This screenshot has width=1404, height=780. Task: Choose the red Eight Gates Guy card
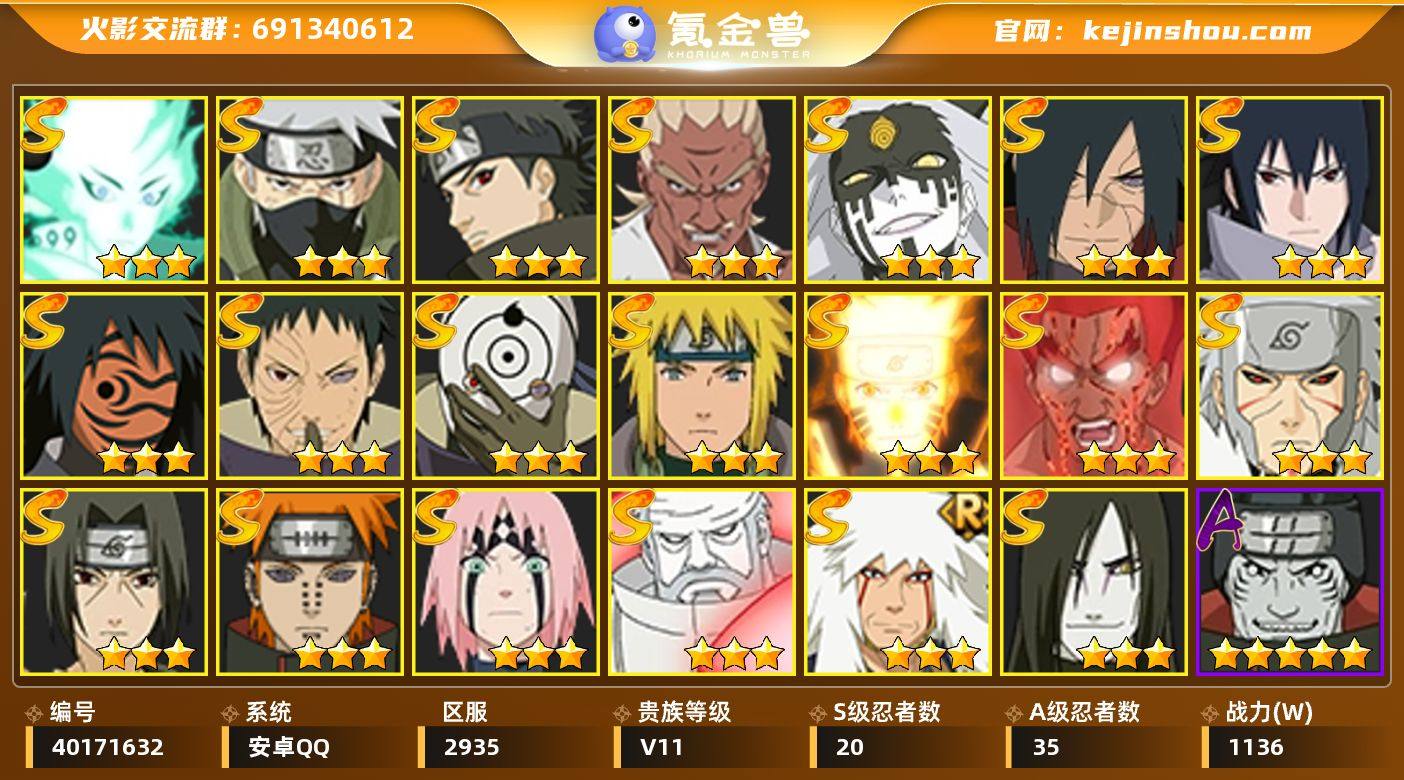1094,385
